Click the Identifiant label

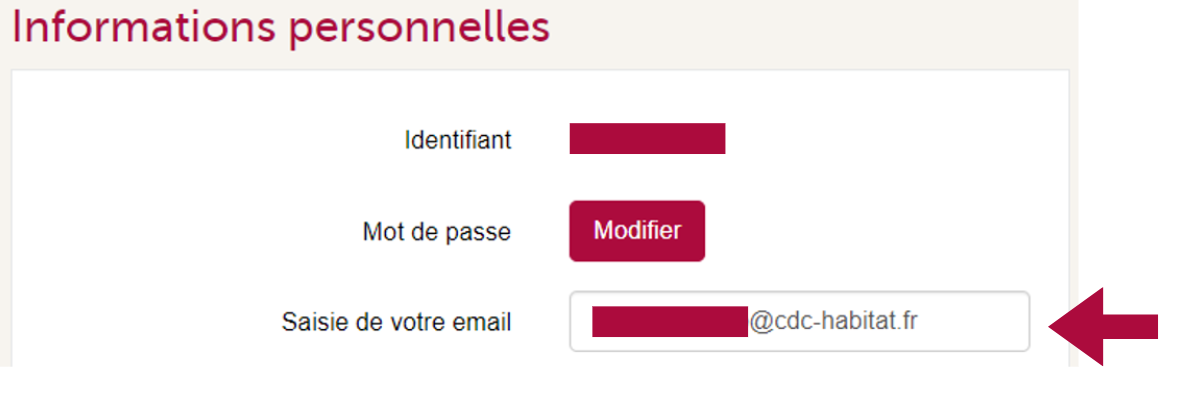(x=458, y=140)
